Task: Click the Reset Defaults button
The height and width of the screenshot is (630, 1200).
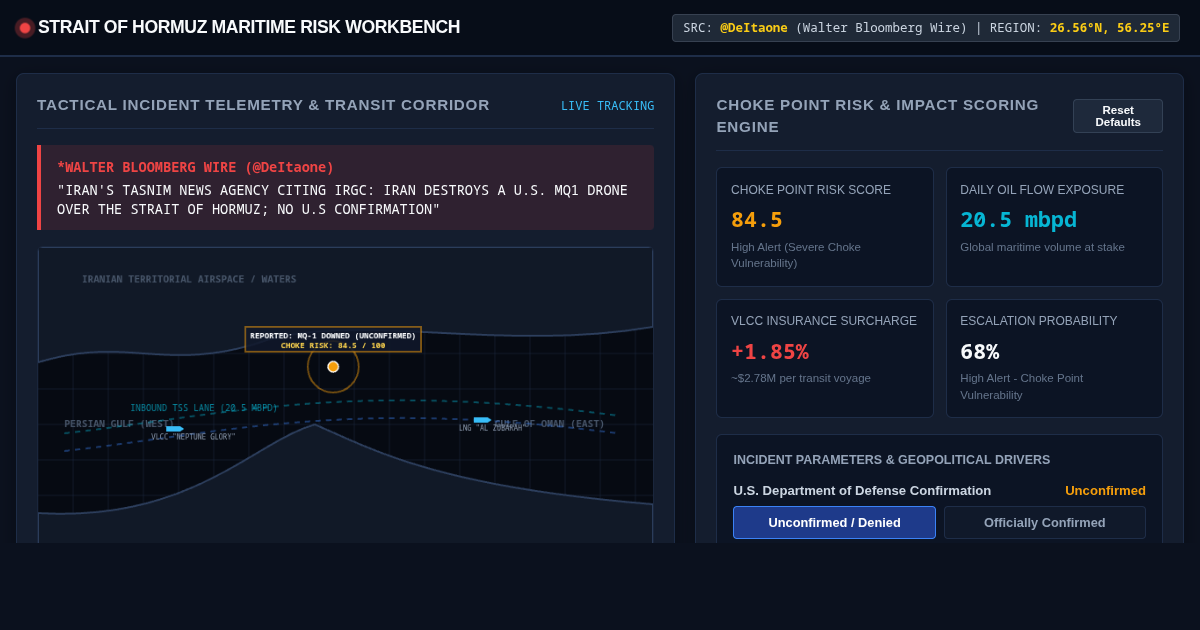Action: [1118, 116]
